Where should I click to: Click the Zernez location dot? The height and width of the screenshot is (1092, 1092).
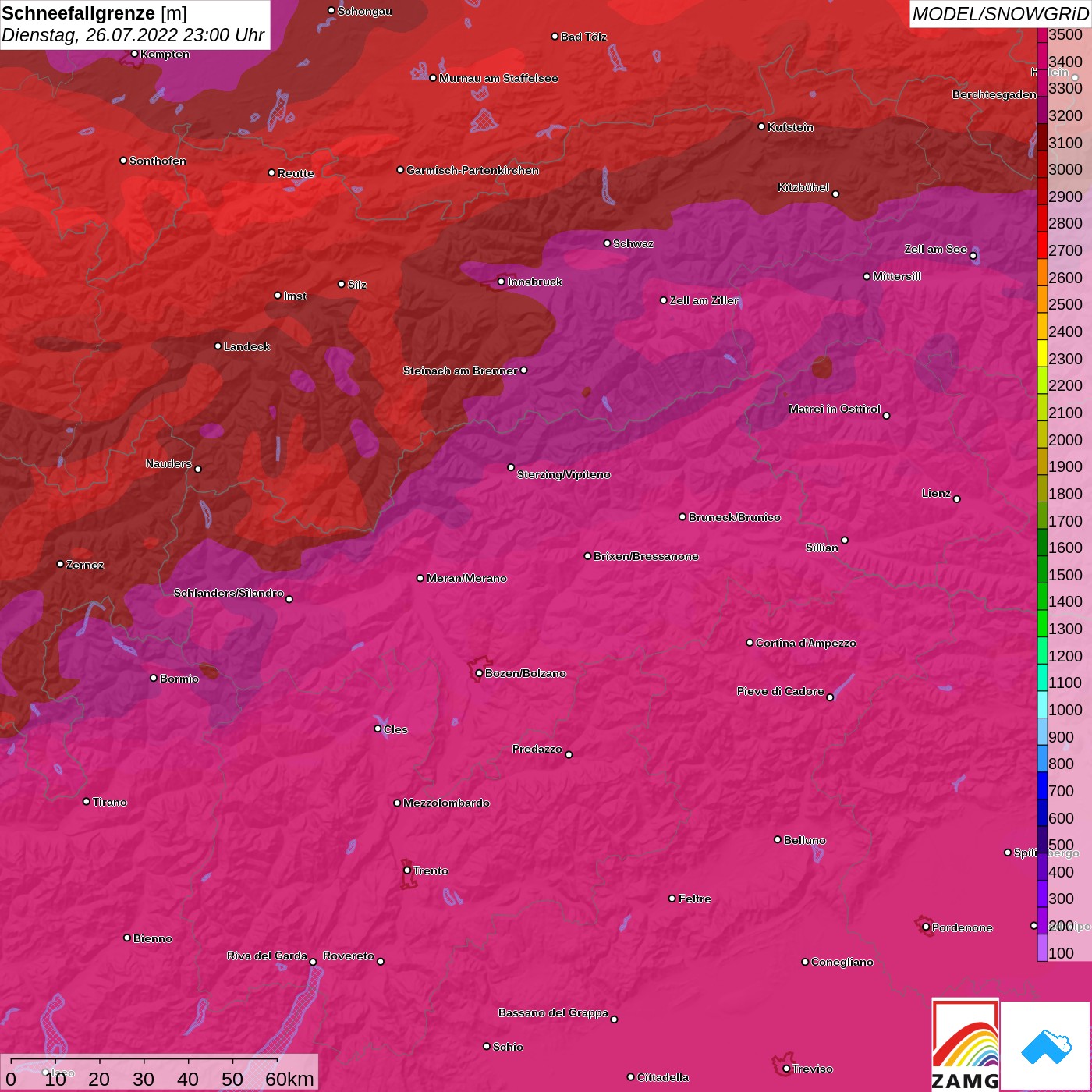pyautogui.click(x=60, y=564)
